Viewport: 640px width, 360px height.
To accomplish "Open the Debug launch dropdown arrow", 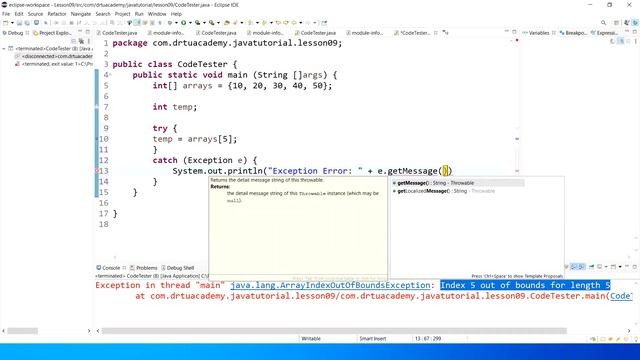I will pos(176,23).
